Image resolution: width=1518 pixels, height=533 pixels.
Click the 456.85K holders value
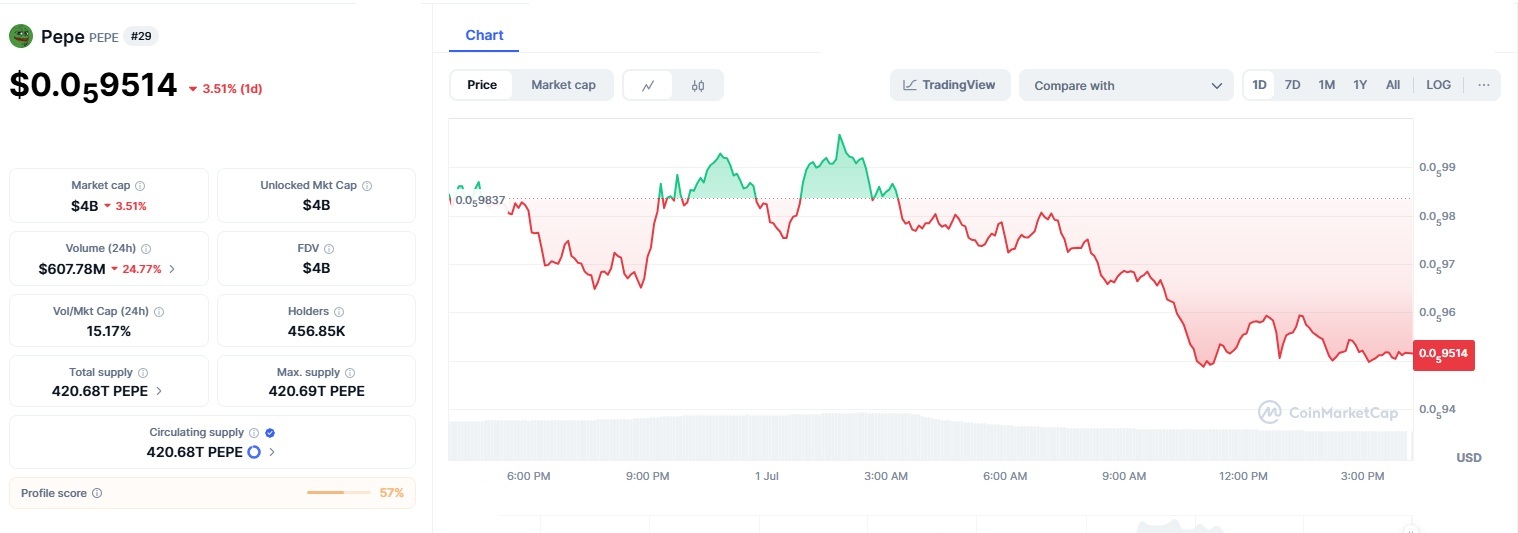[x=316, y=331]
